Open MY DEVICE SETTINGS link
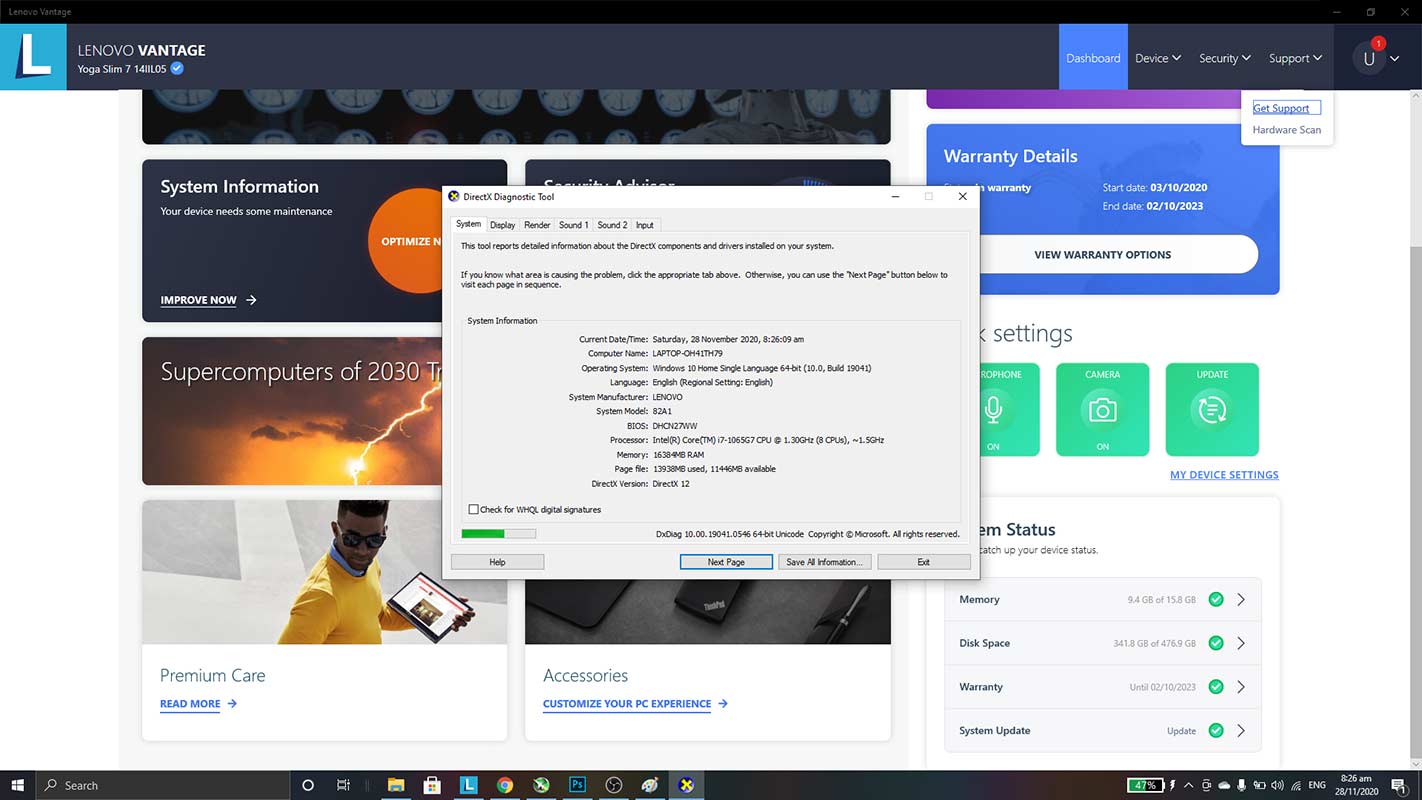 point(1224,475)
